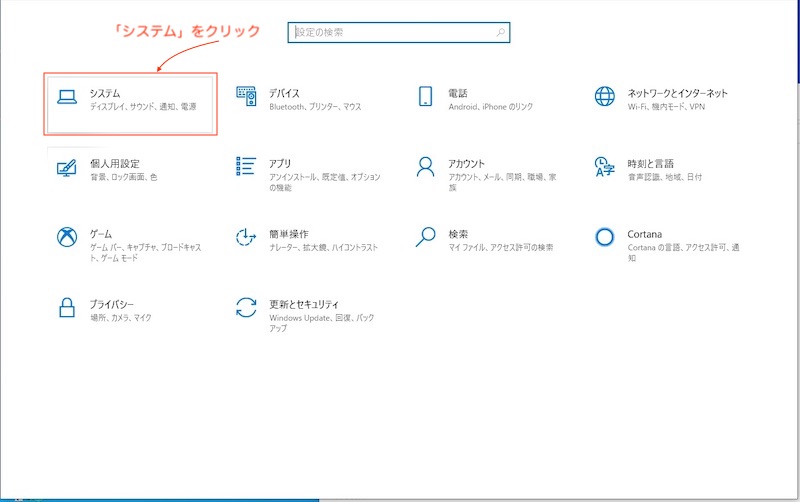This screenshot has height=502, width=800.
Task: Focus the settings search field (設定の検索)
Action: (x=398, y=33)
